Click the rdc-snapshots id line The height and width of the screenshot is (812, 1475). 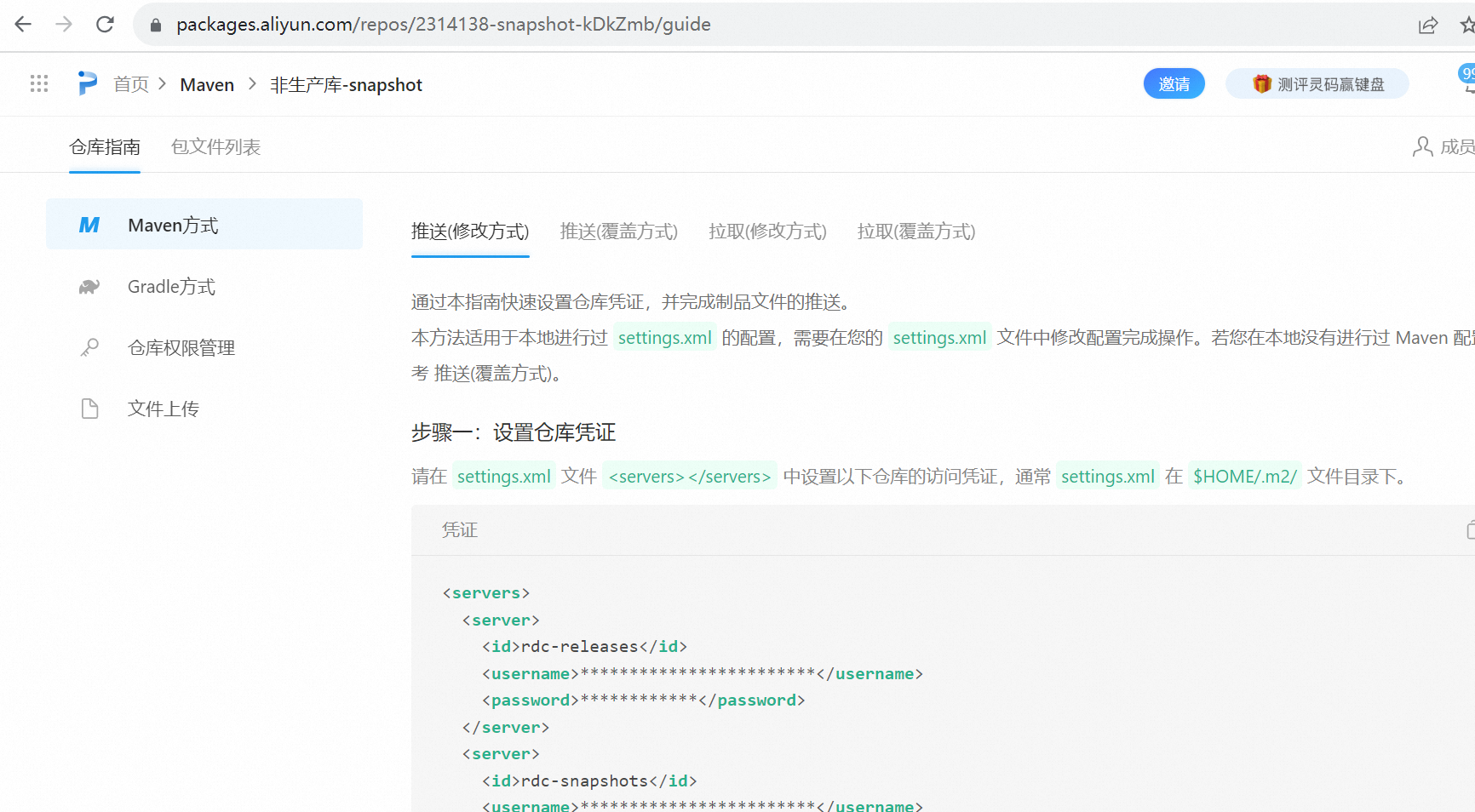pos(590,781)
